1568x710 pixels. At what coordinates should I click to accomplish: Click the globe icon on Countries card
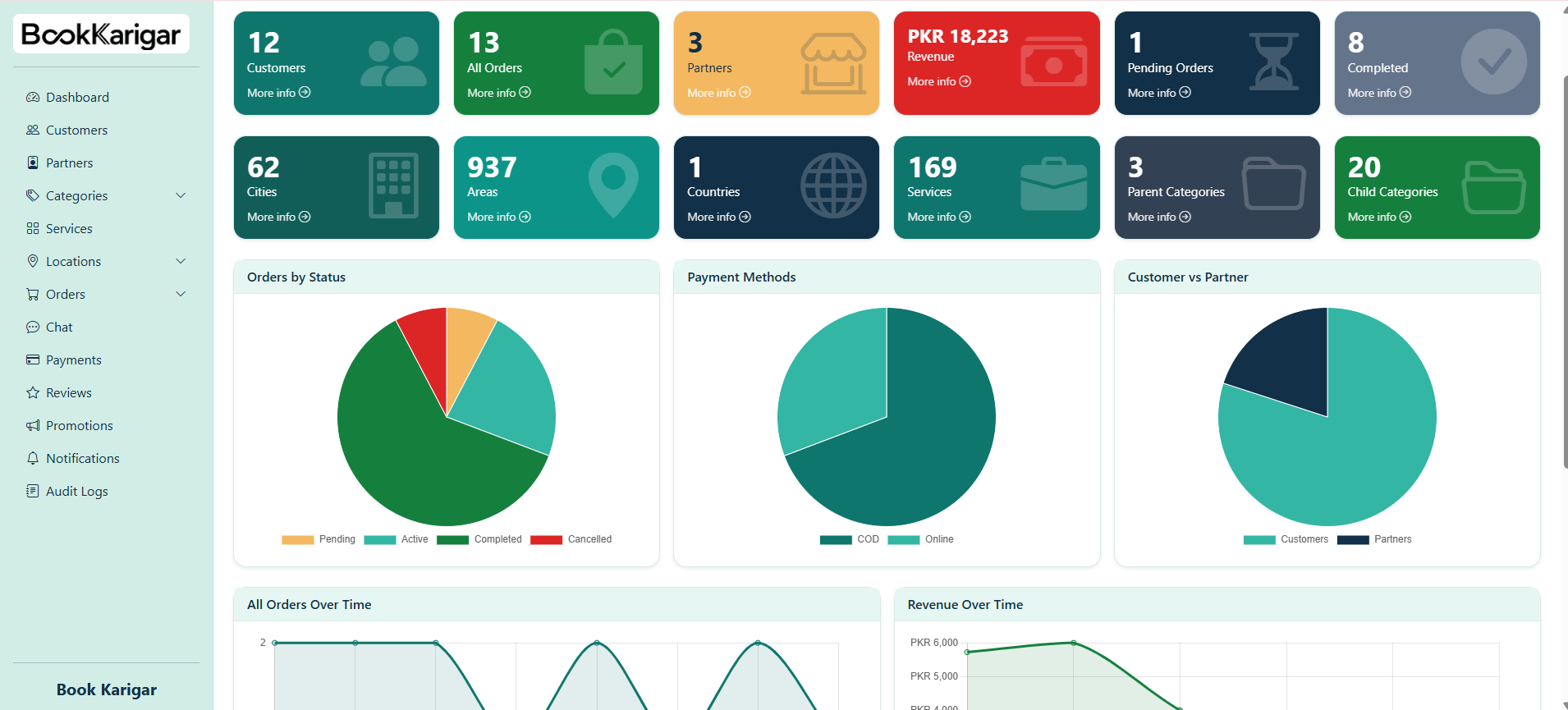coord(833,186)
